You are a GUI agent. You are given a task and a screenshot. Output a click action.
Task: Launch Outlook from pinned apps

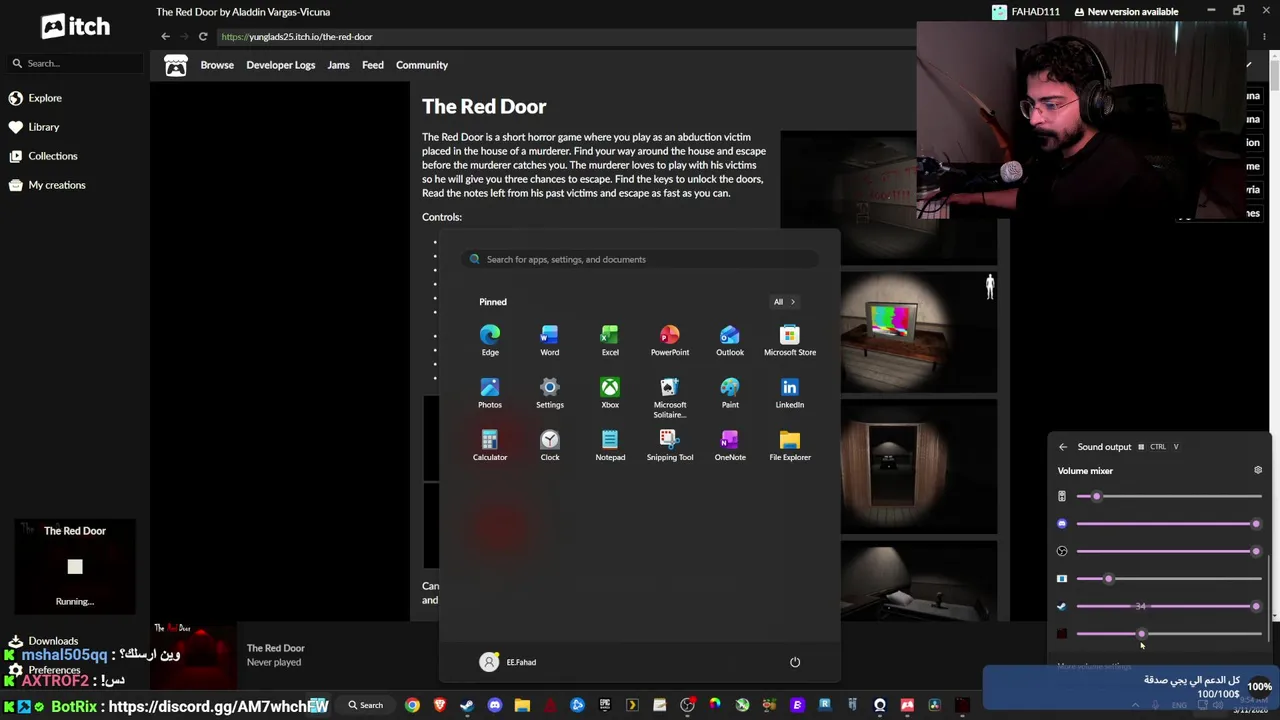730,340
